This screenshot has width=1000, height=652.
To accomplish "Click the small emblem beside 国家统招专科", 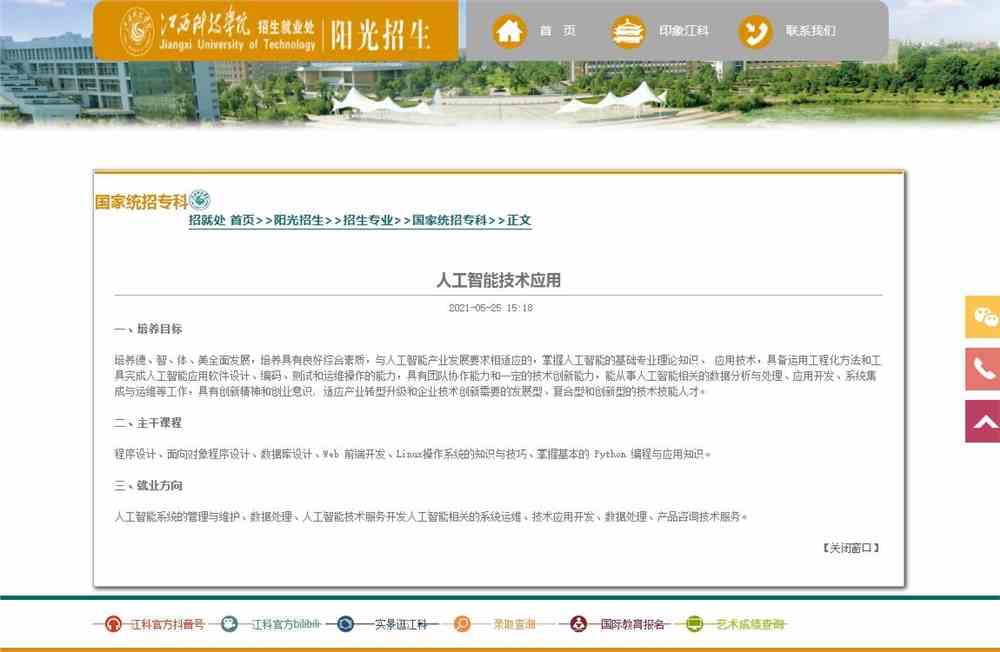I will [200, 200].
